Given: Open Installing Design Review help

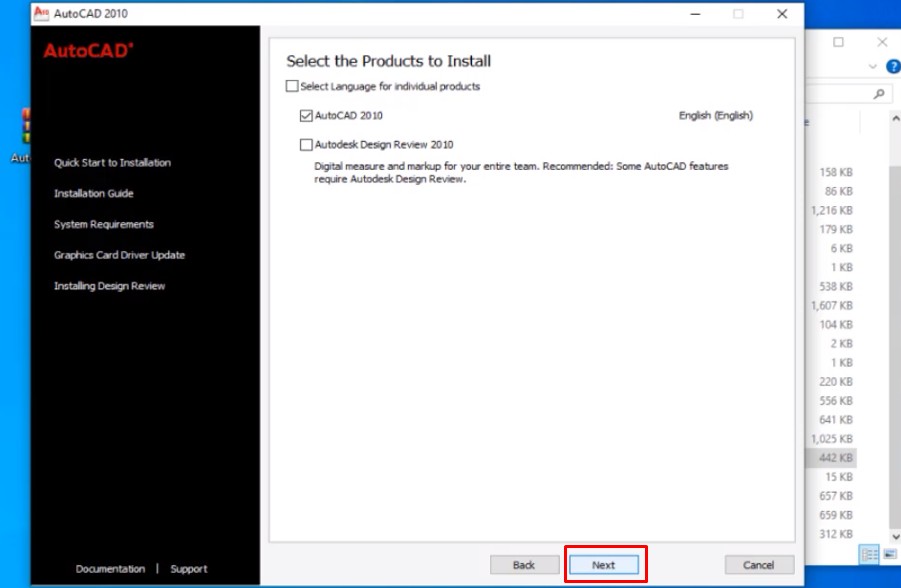Looking at the screenshot, I should pos(109,286).
